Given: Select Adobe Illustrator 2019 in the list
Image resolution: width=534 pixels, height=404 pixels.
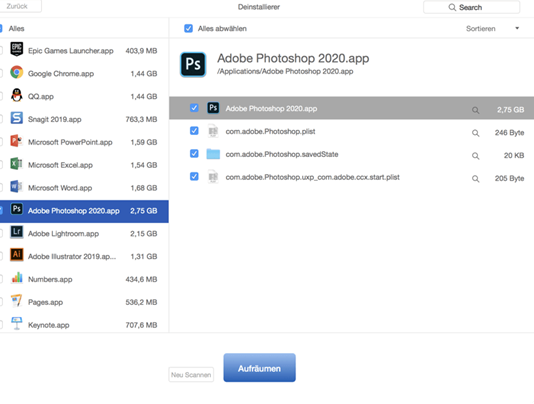Looking at the screenshot, I should pos(84,257).
